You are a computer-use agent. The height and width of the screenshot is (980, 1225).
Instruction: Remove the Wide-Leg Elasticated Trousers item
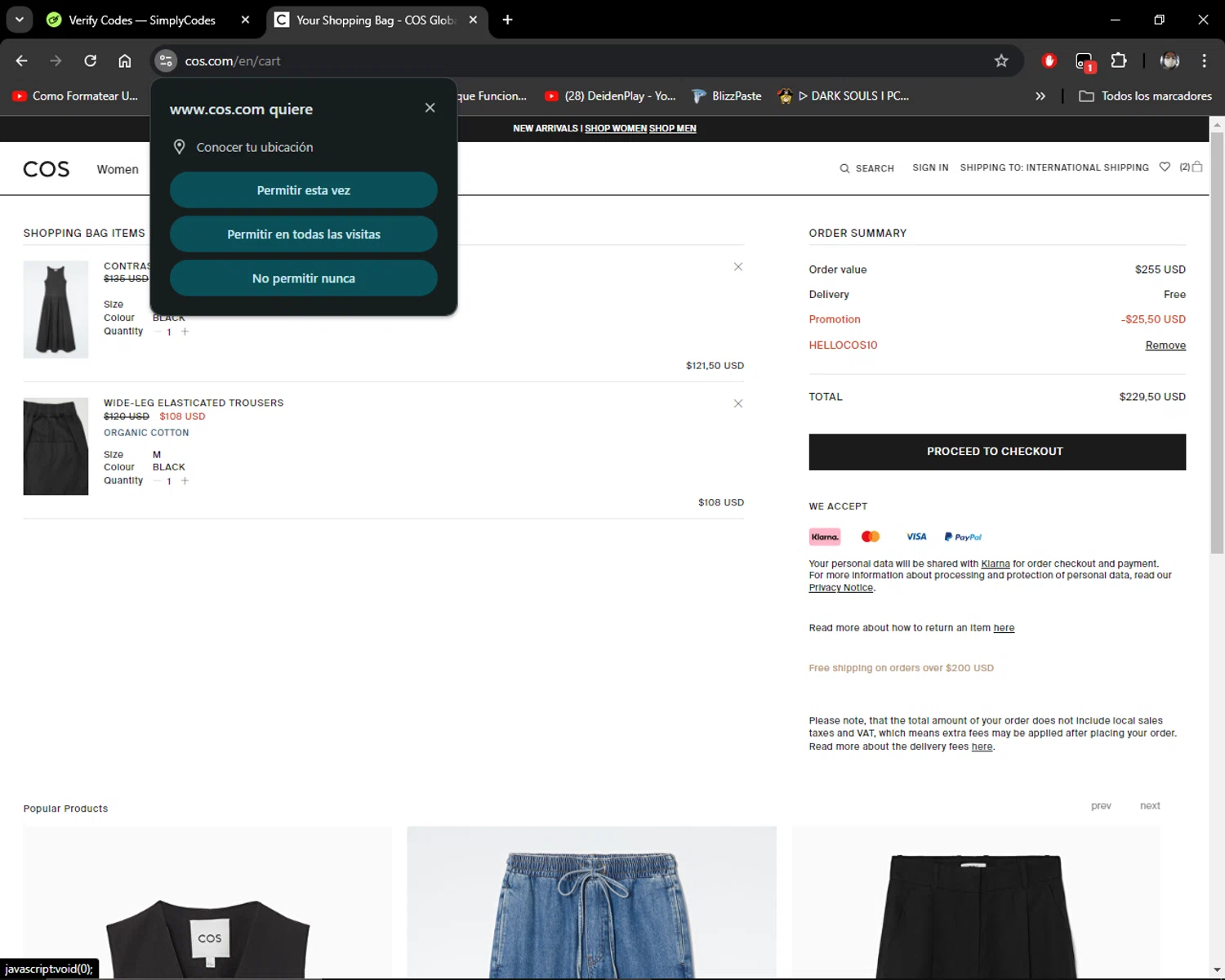pyautogui.click(x=738, y=403)
